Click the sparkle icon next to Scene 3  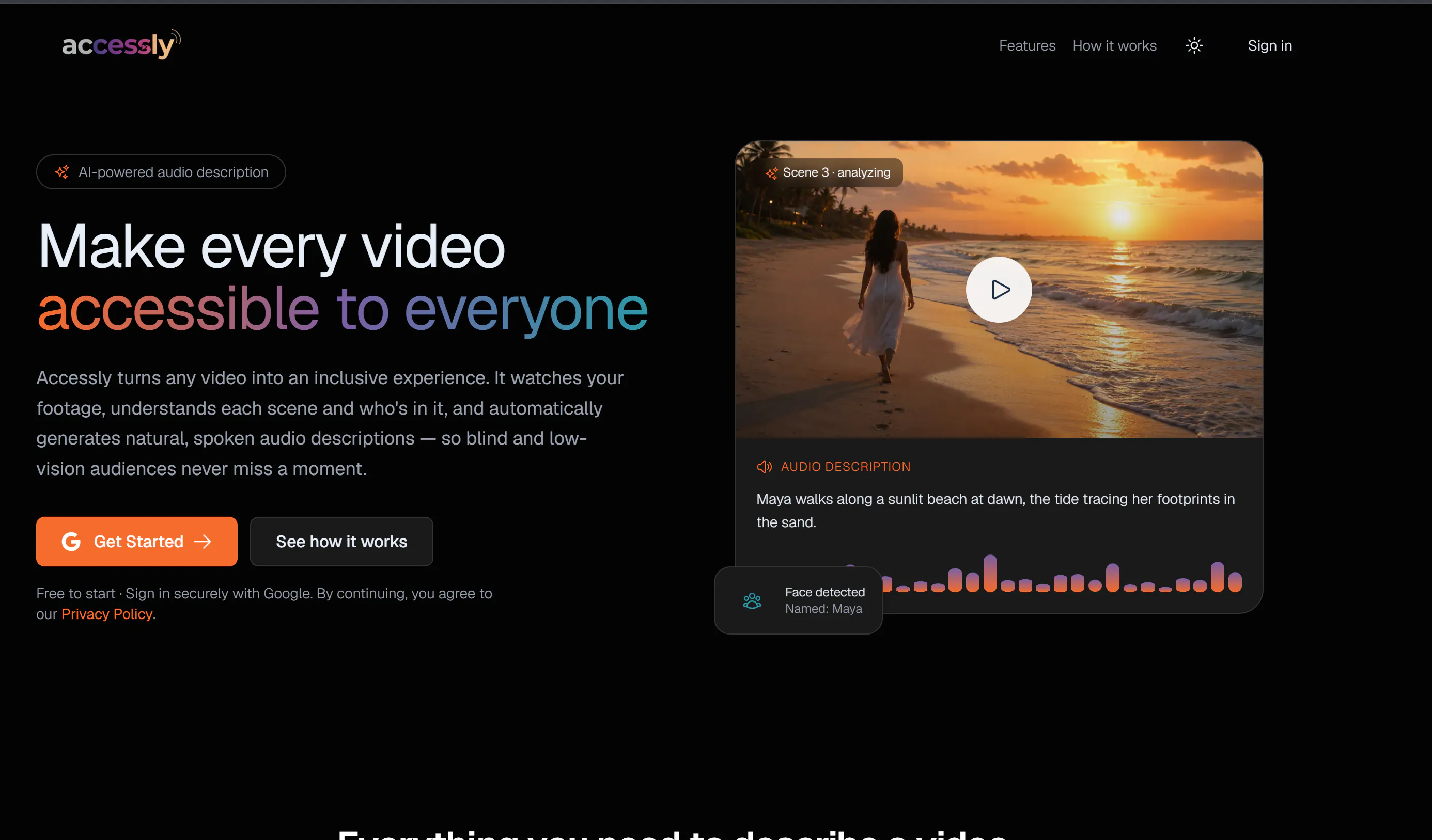pyautogui.click(x=771, y=173)
